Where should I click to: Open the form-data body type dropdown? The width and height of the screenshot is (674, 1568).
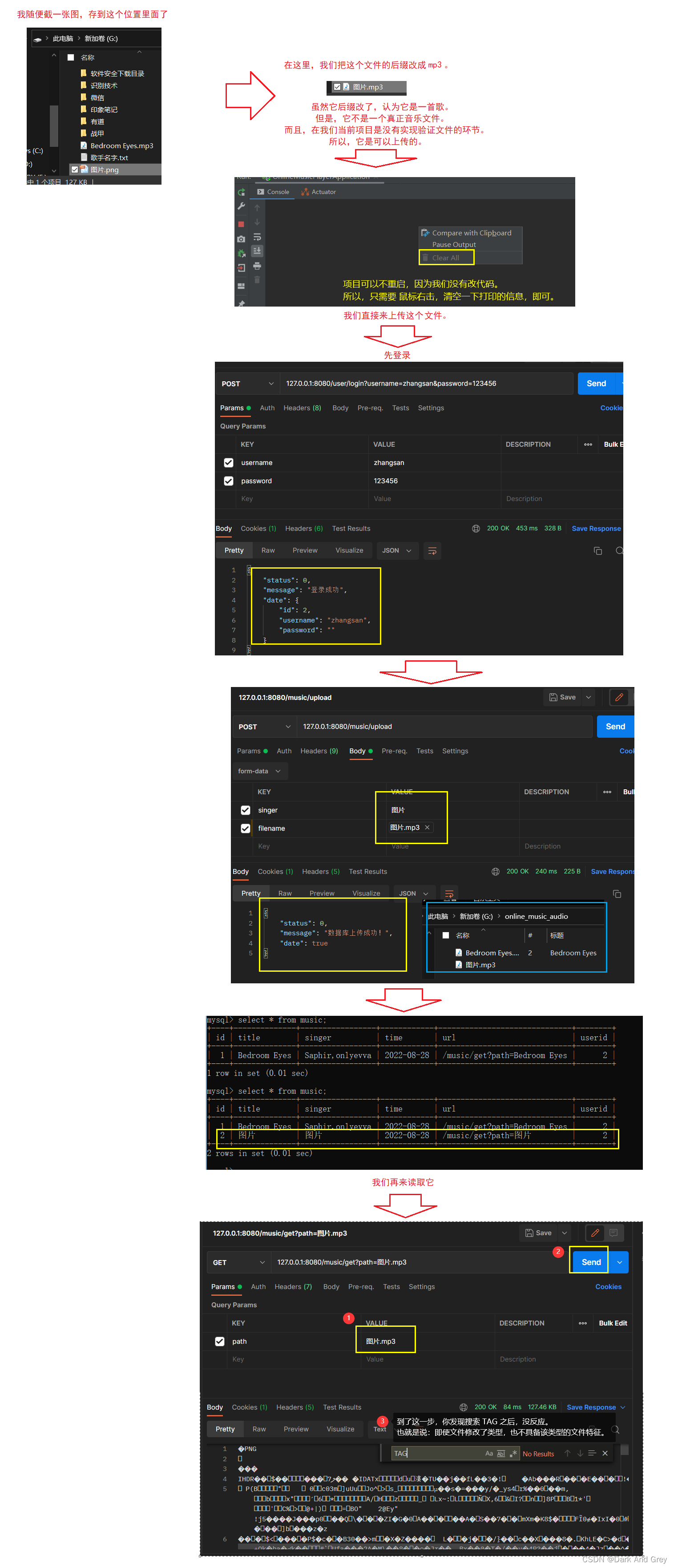260,772
